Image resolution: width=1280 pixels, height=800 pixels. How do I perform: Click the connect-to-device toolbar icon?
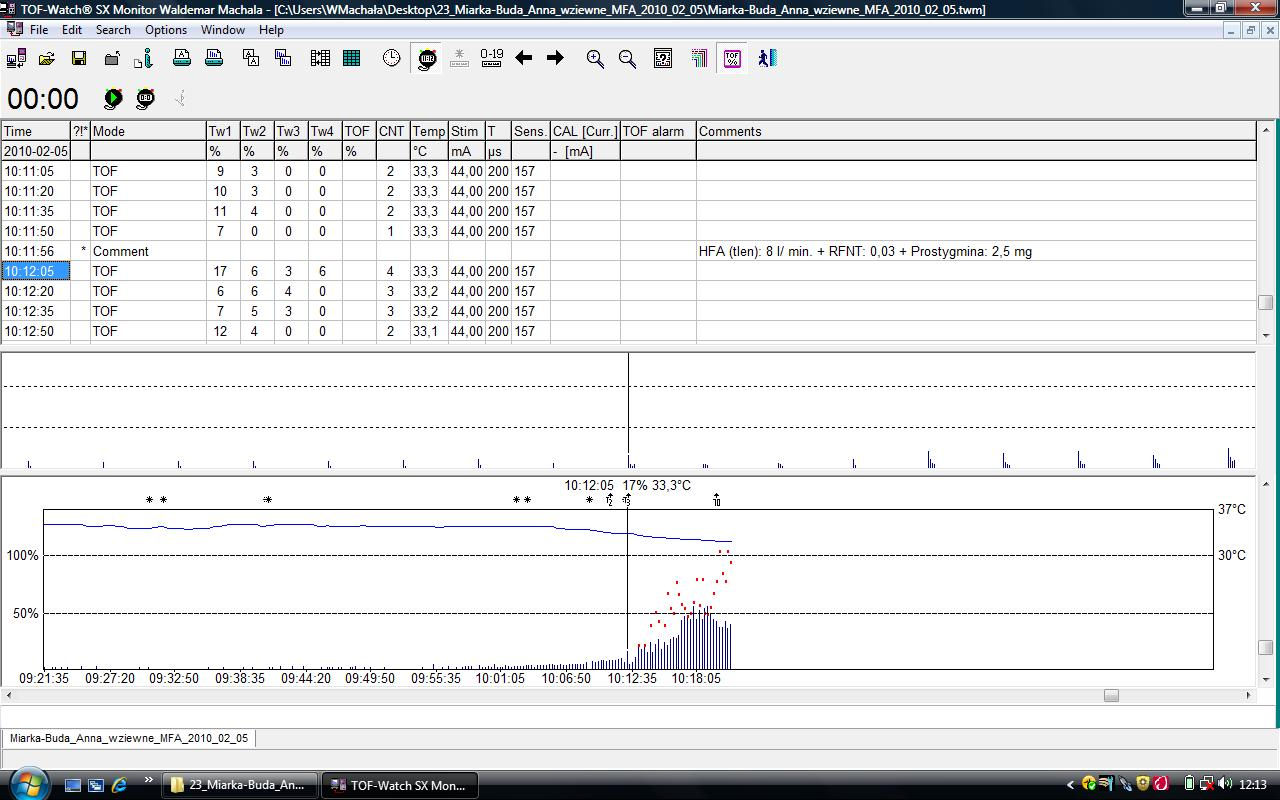pos(15,59)
